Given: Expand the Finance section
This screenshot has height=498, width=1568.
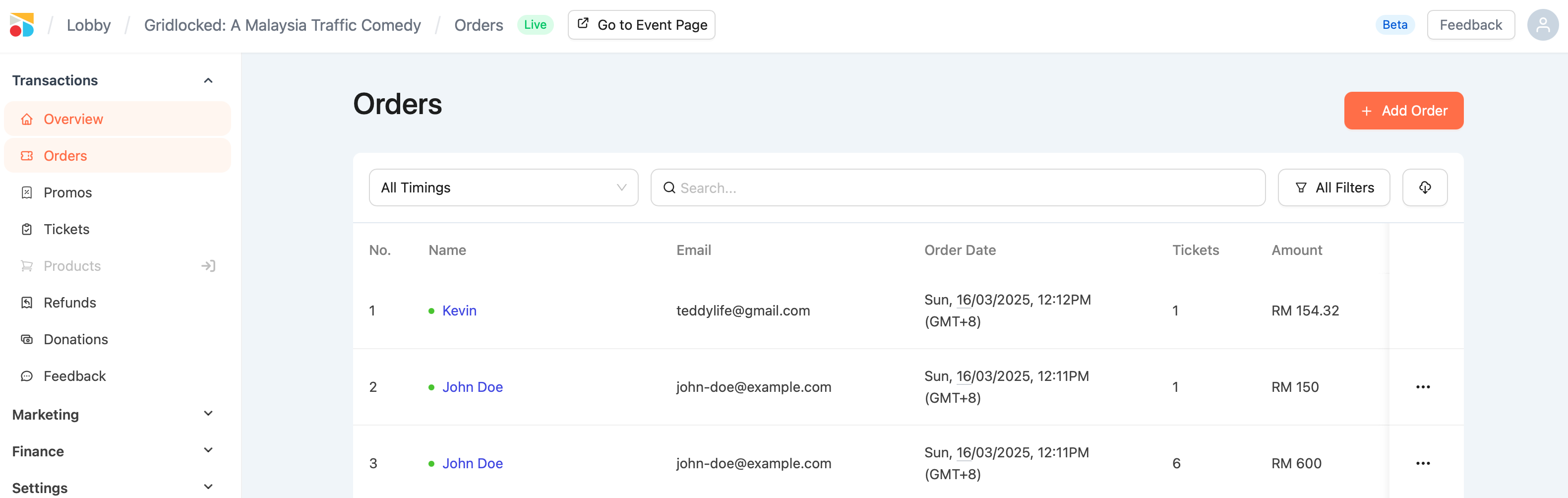Looking at the screenshot, I should pos(208,450).
